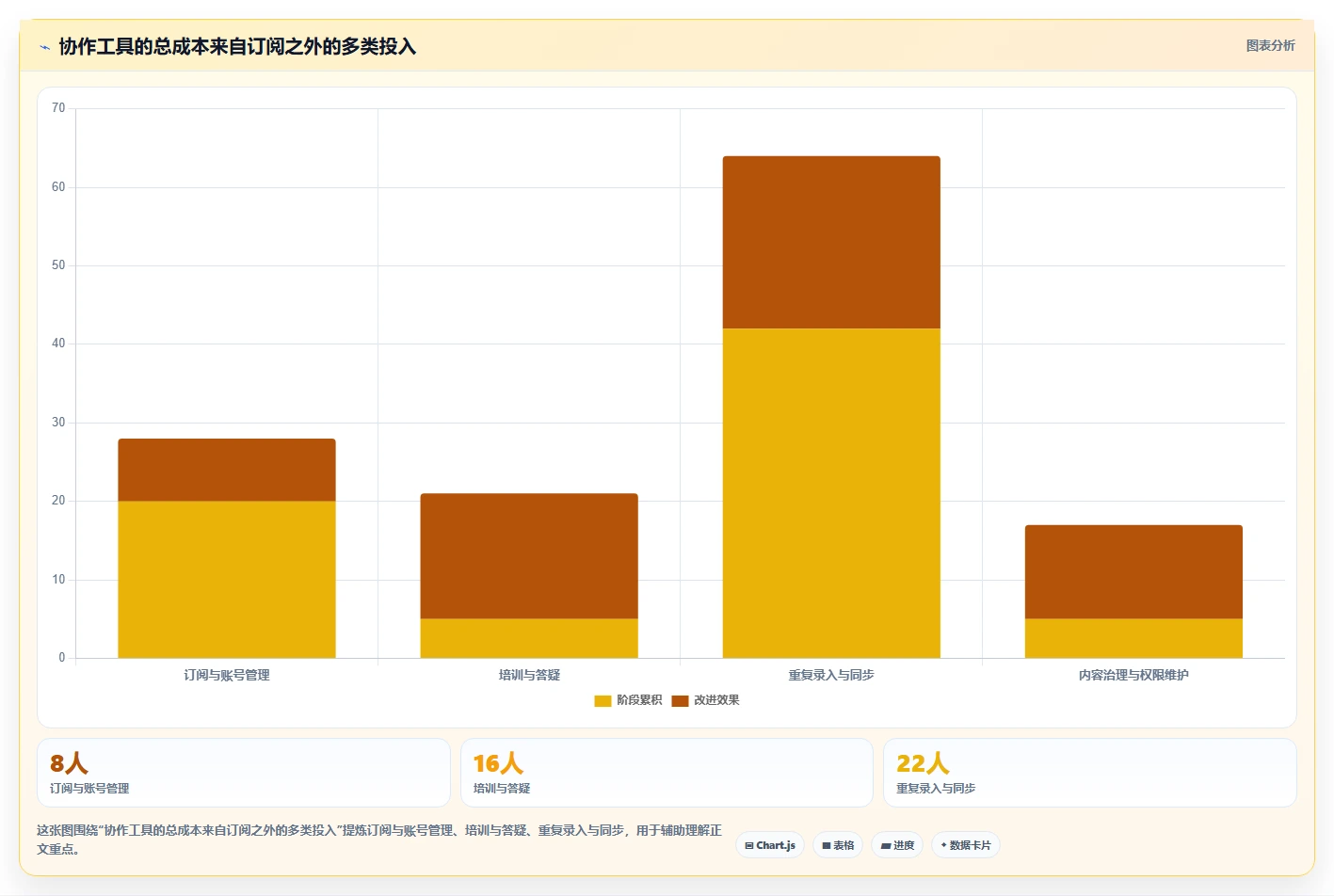1334x896 pixels.
Task: Click the 阶段累积 legend label
Action: click(639, 700)
